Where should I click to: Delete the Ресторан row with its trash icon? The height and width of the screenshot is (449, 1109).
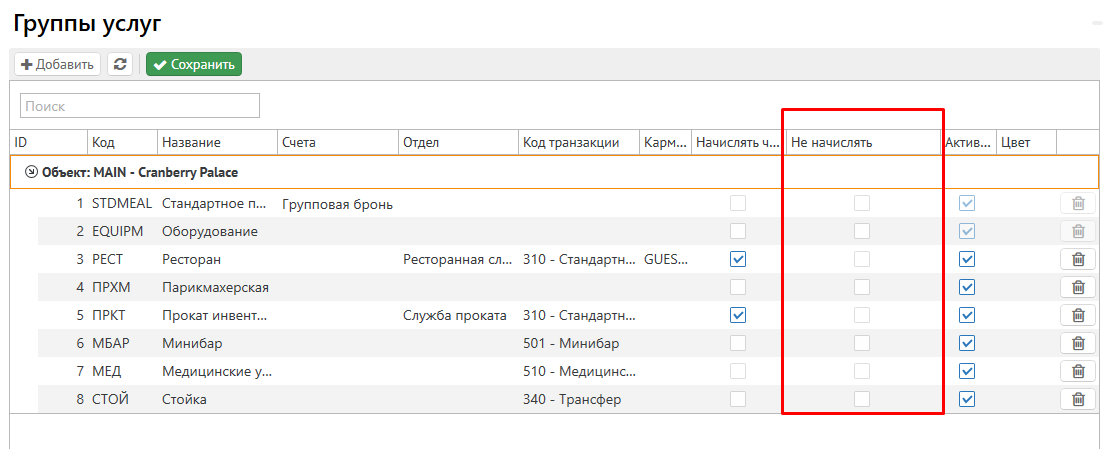click(x=1078, y=259)
